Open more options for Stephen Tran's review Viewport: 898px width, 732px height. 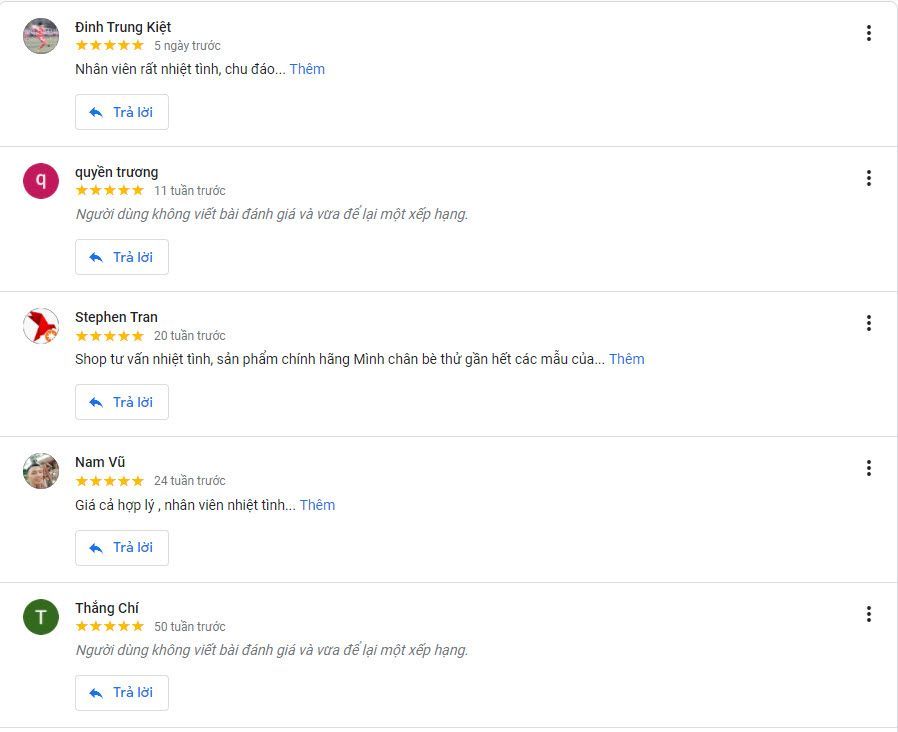[868, 323]
